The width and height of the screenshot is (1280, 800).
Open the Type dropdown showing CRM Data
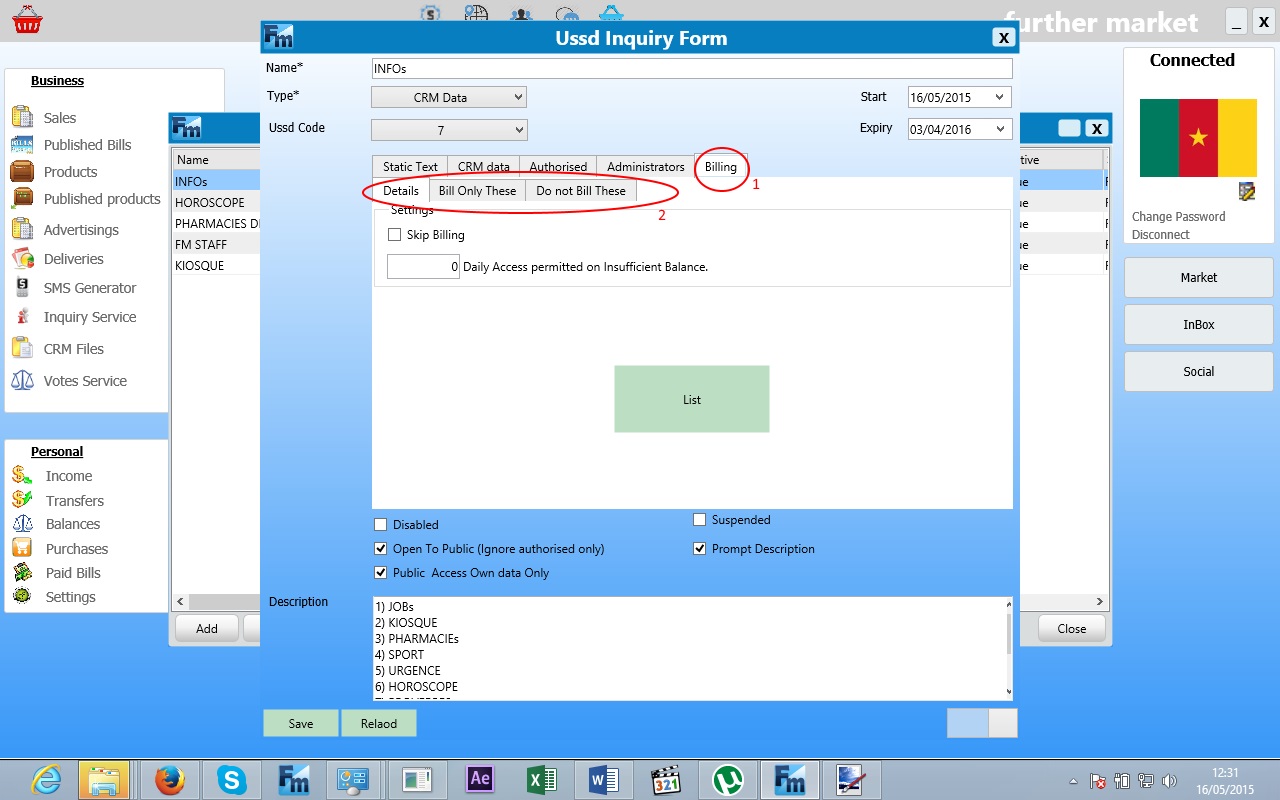click(x=449, y=97)
